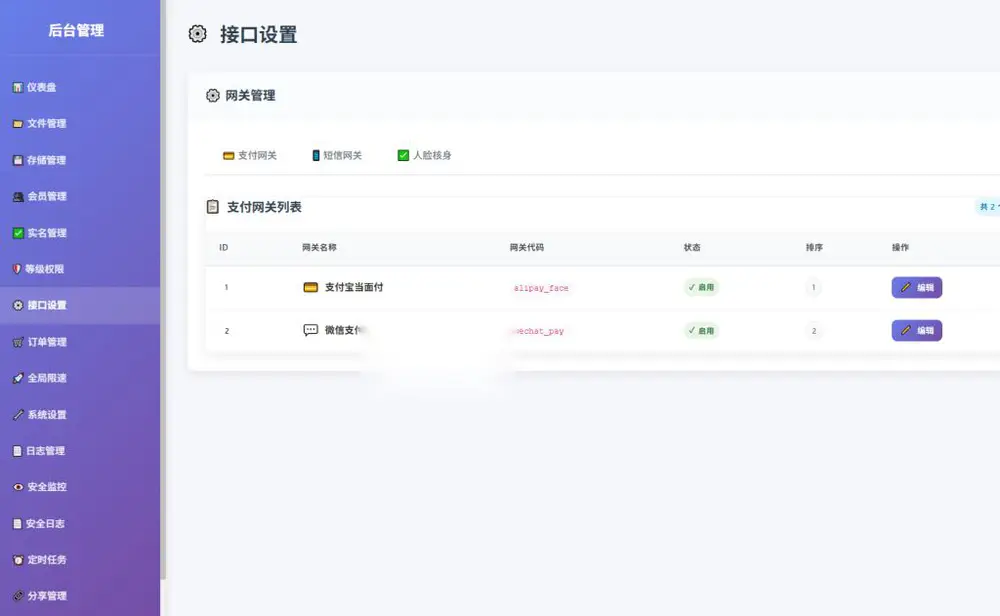Screen dimensions: 1000x616
Task: Click the 安全监控 eye icon
Action: tap(18, 487)
